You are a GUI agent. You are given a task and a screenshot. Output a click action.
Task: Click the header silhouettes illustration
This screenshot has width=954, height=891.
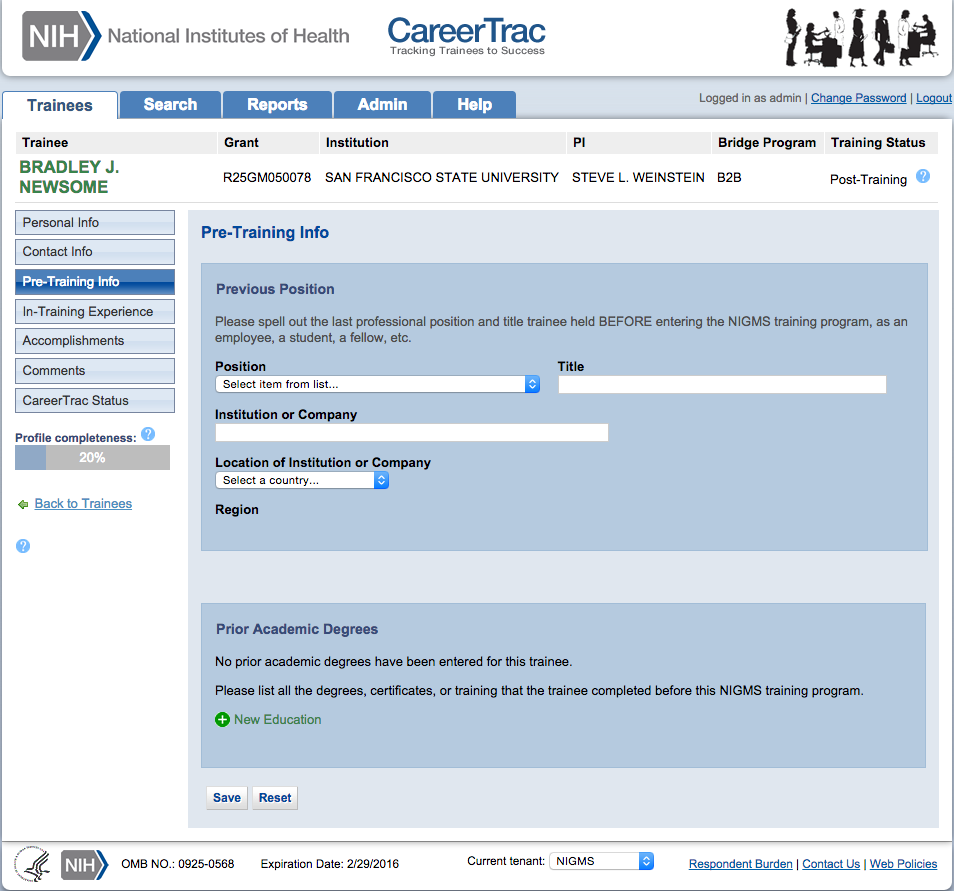point(861,38)
